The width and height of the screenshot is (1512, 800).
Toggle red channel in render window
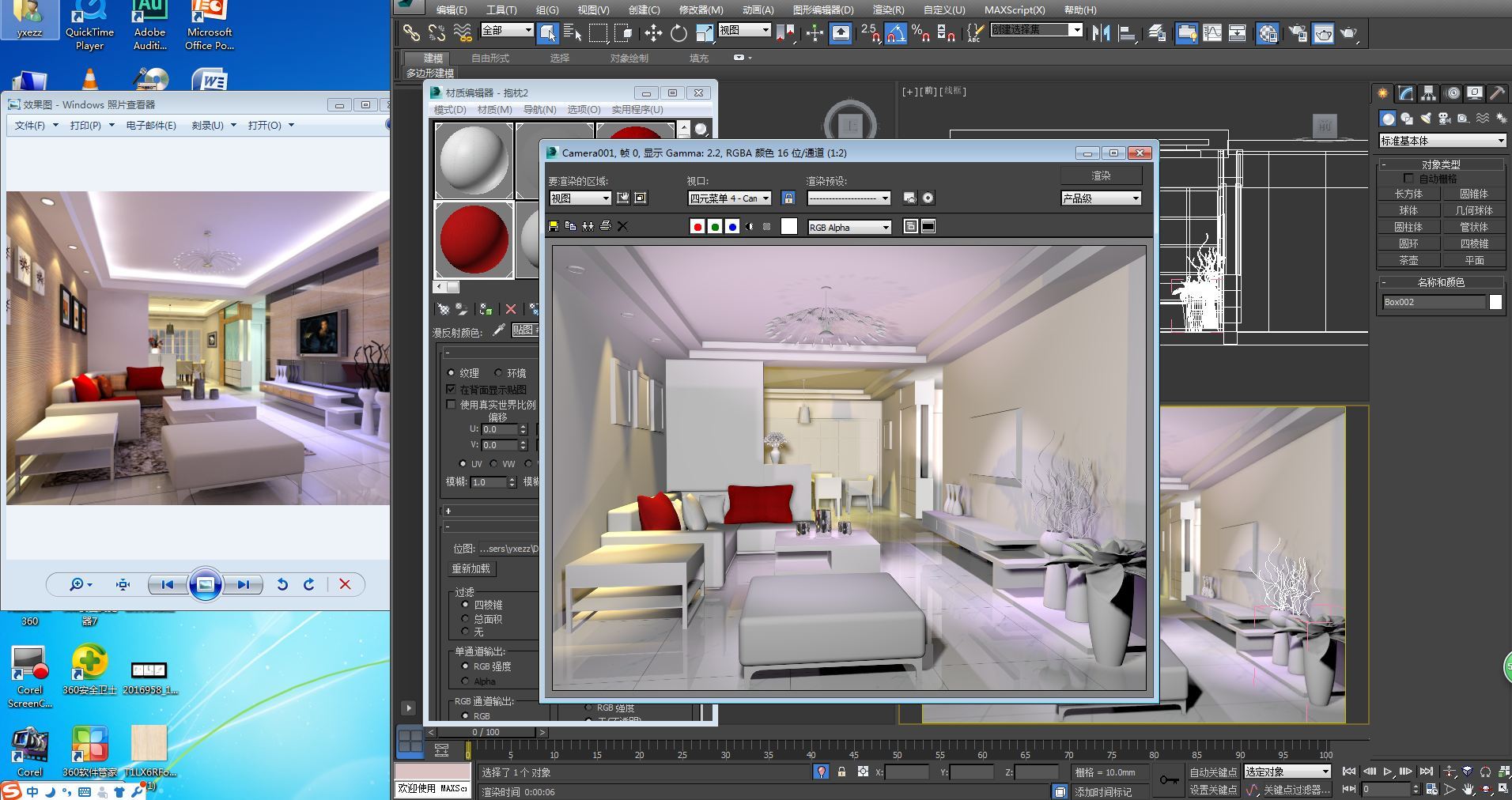(x=697, y=227)
